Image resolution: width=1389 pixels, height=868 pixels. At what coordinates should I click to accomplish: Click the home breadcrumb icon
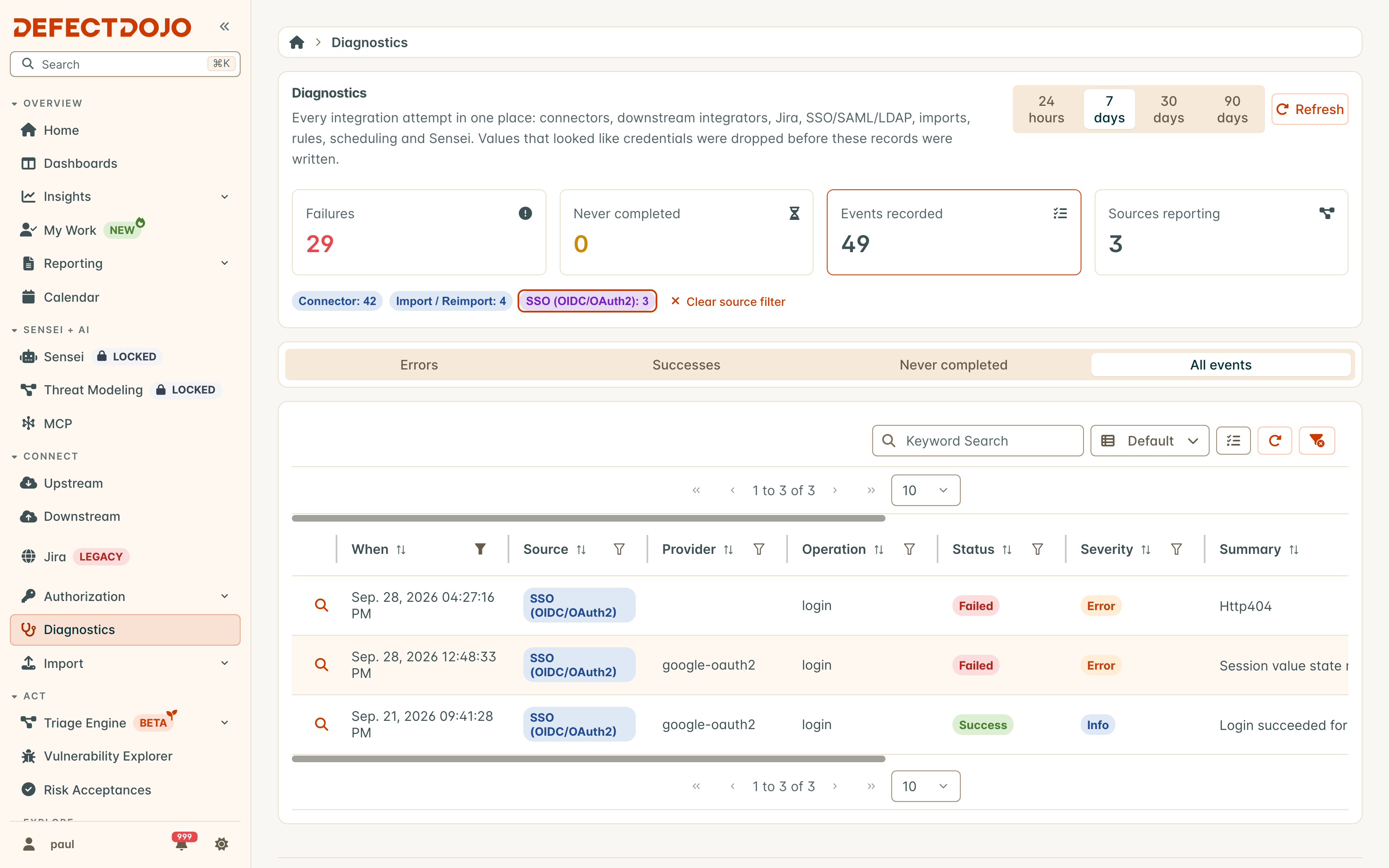coord(297,43)
